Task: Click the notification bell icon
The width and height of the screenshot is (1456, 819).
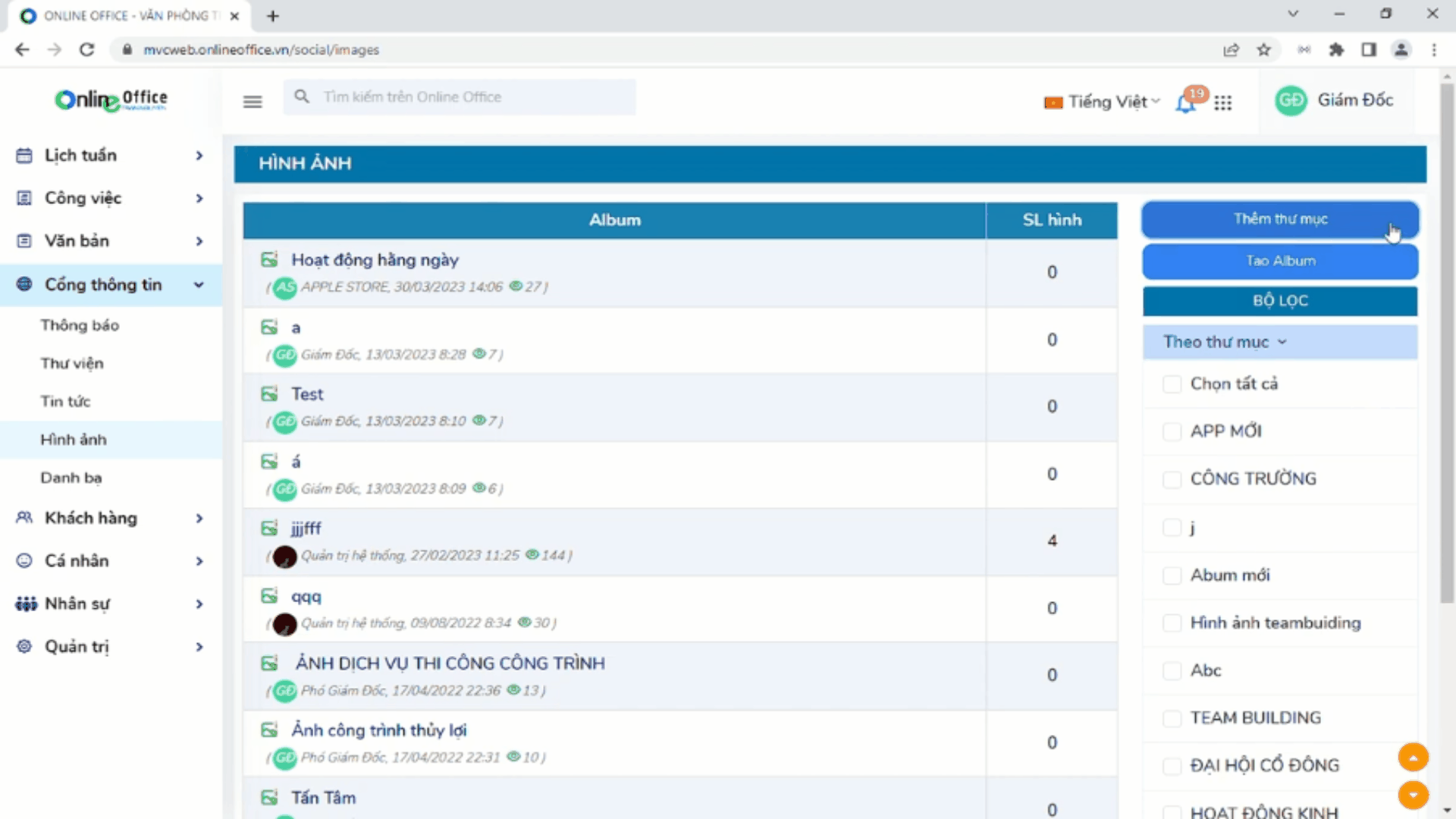Action: 1185,103
